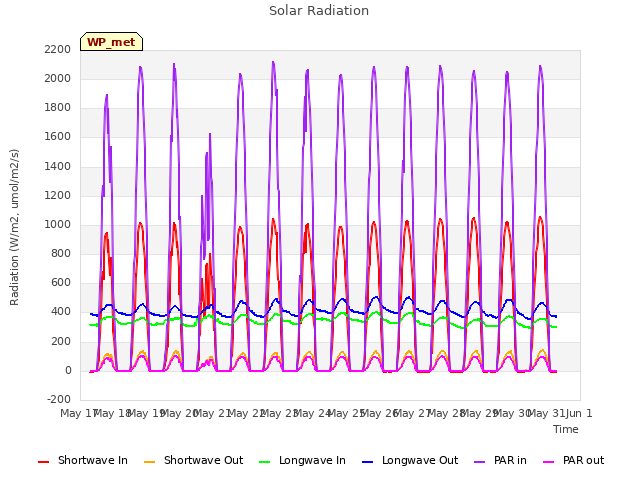Click the 1600 y-axis tick label
This screenshot has height=480, width=640.
point(58,137)
